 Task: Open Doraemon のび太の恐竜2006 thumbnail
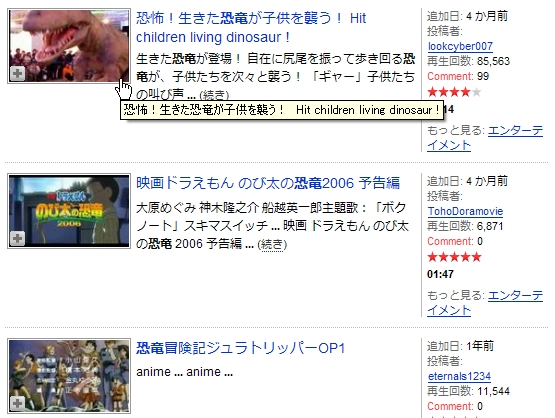coord(69,211)
